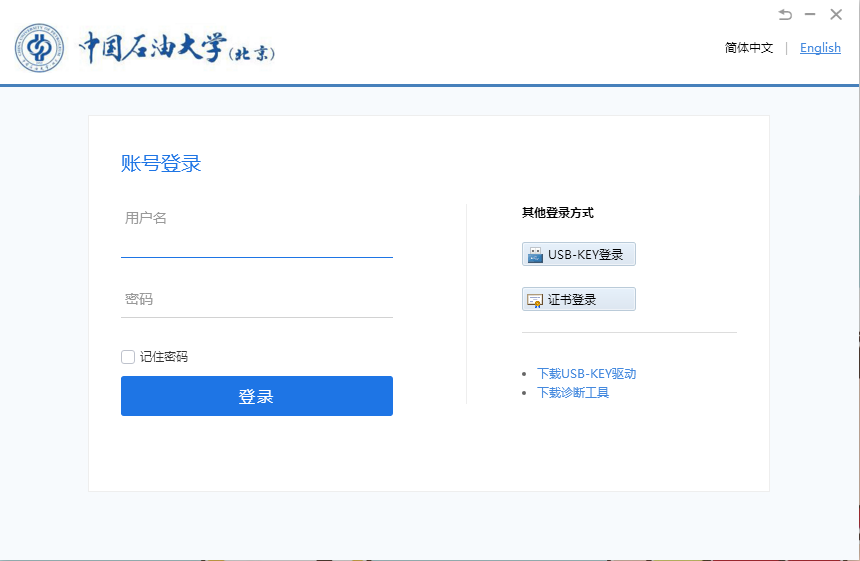Switch language to 简体中文
The image size is (860, 561).
[749, 48]
